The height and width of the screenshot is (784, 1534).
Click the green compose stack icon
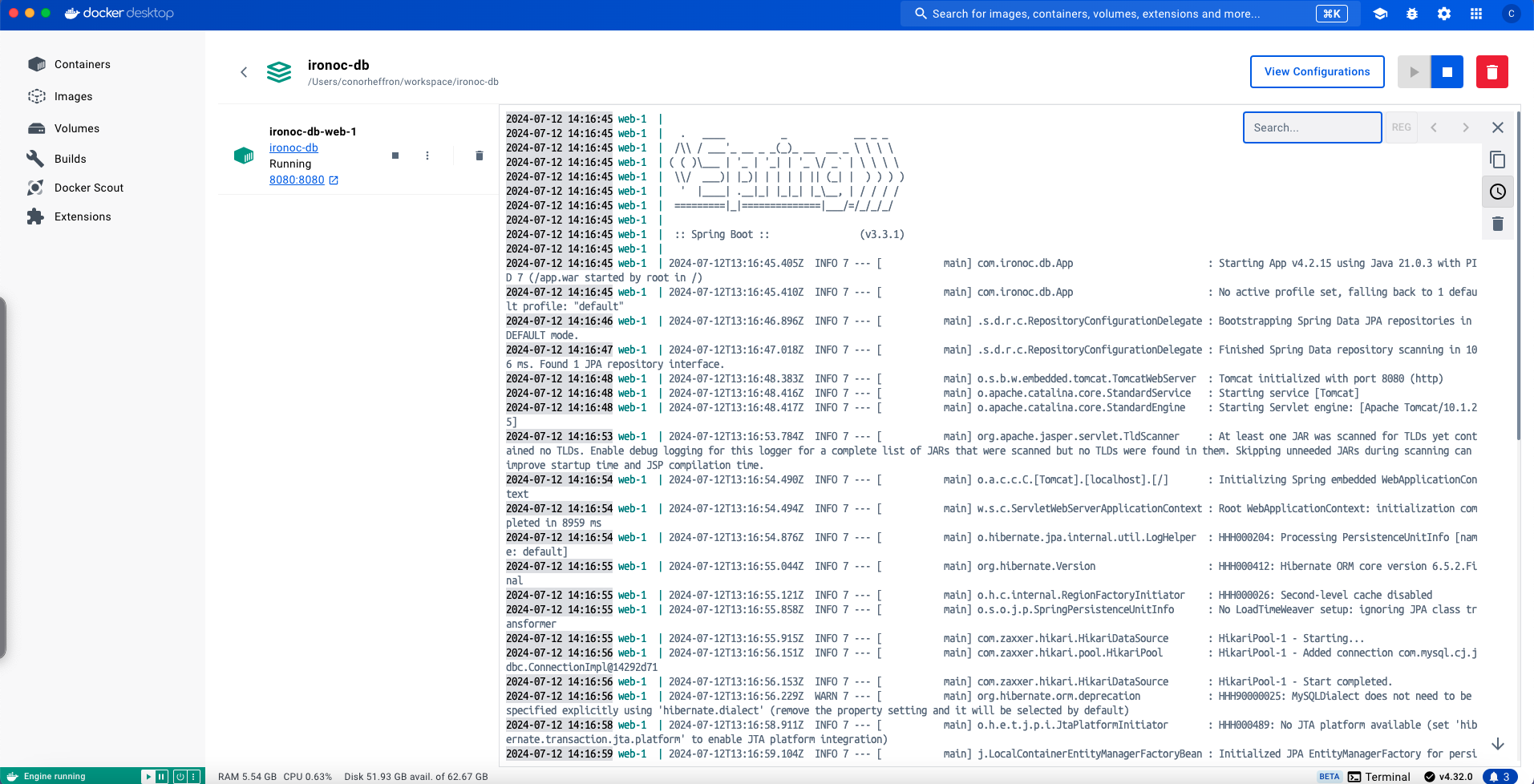point(279,72)
